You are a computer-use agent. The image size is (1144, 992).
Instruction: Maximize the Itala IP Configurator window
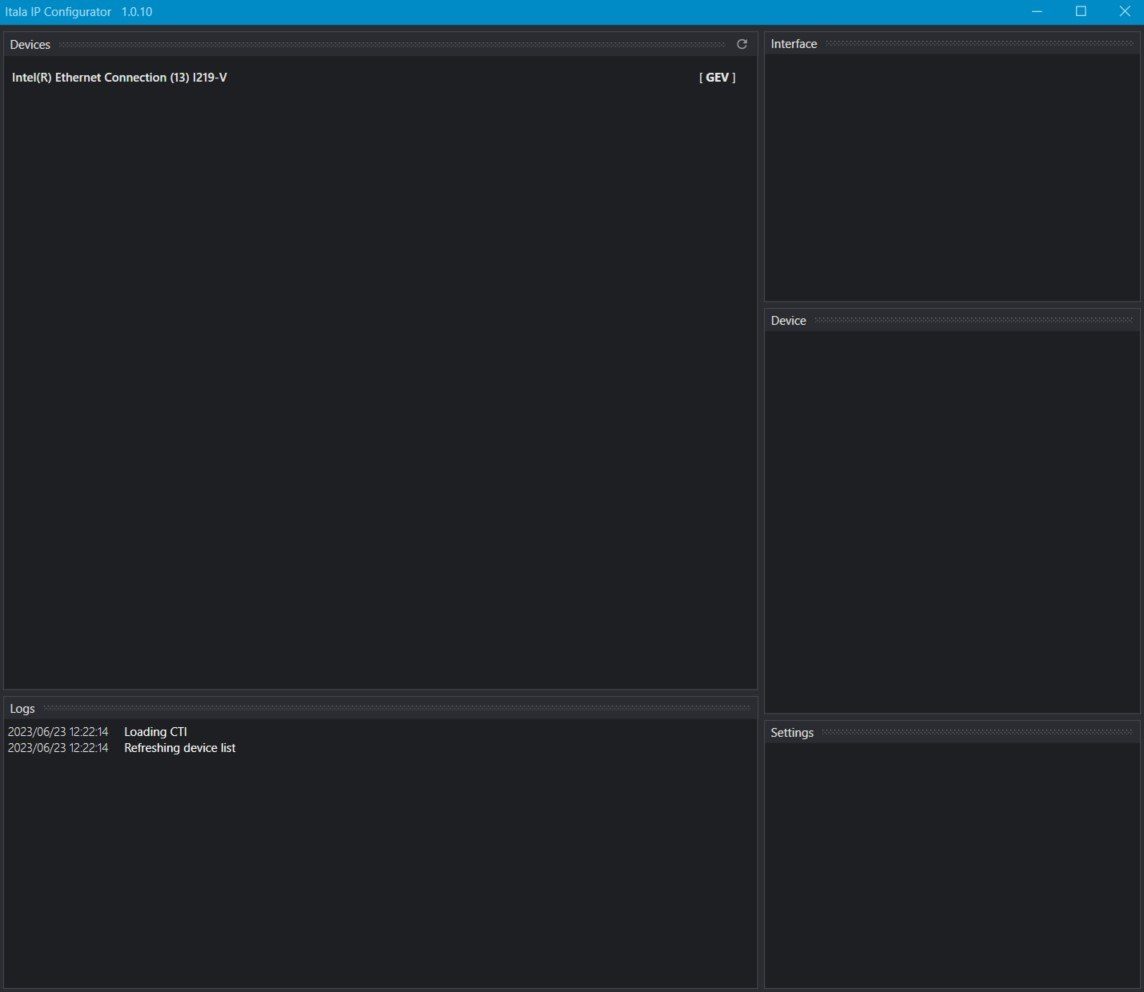[x=1081, y=12]
